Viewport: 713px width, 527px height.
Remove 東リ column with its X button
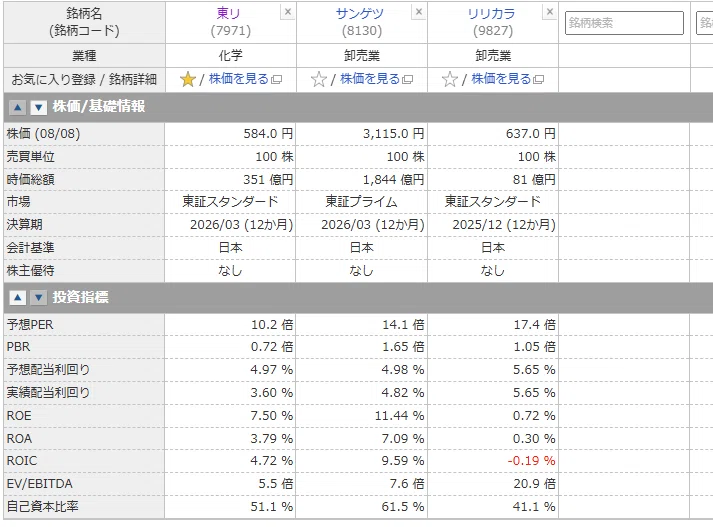pyautogui.click(x=287, y=12)
